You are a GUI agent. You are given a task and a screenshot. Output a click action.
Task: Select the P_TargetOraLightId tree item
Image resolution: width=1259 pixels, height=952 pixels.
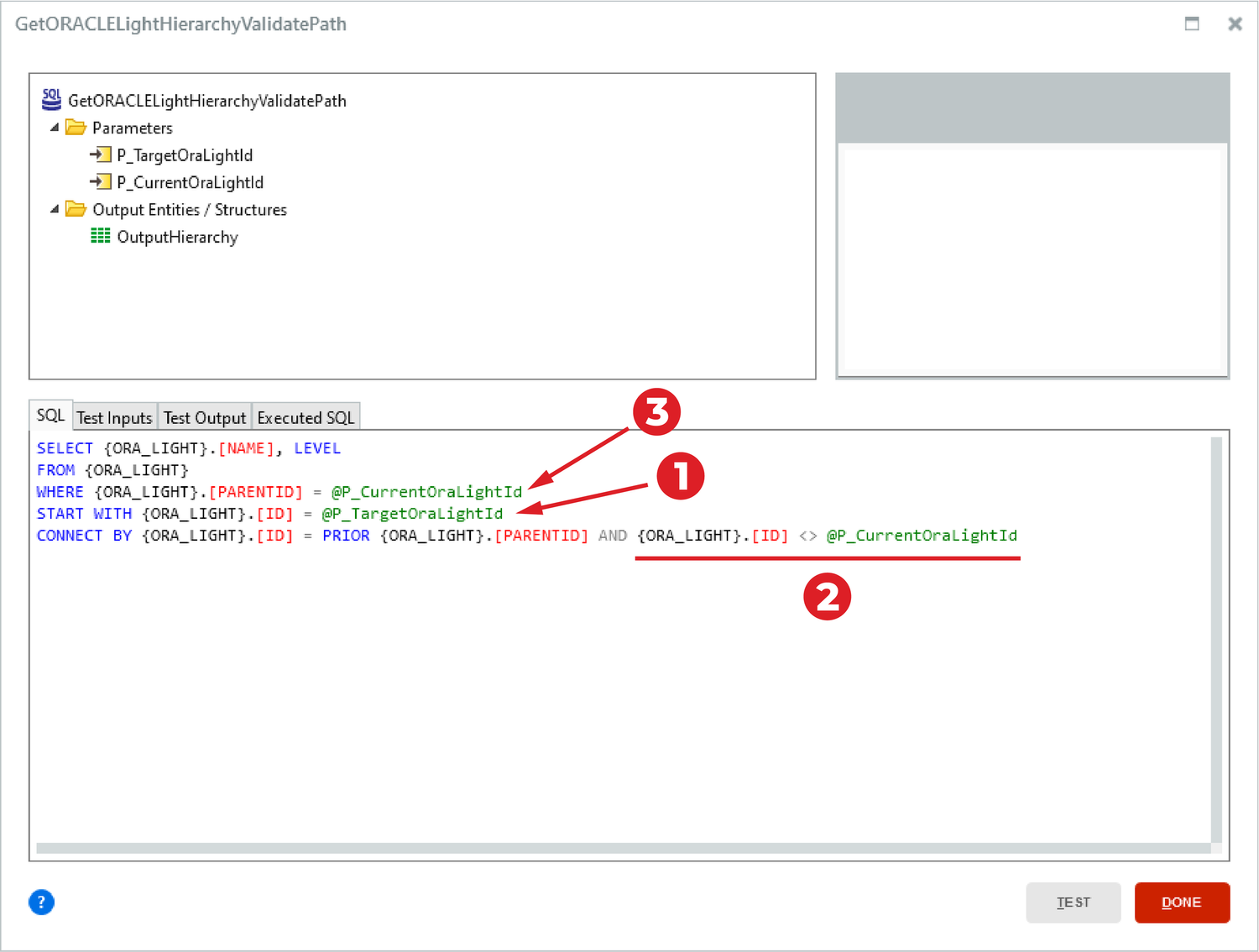click(x=185, y=154)
